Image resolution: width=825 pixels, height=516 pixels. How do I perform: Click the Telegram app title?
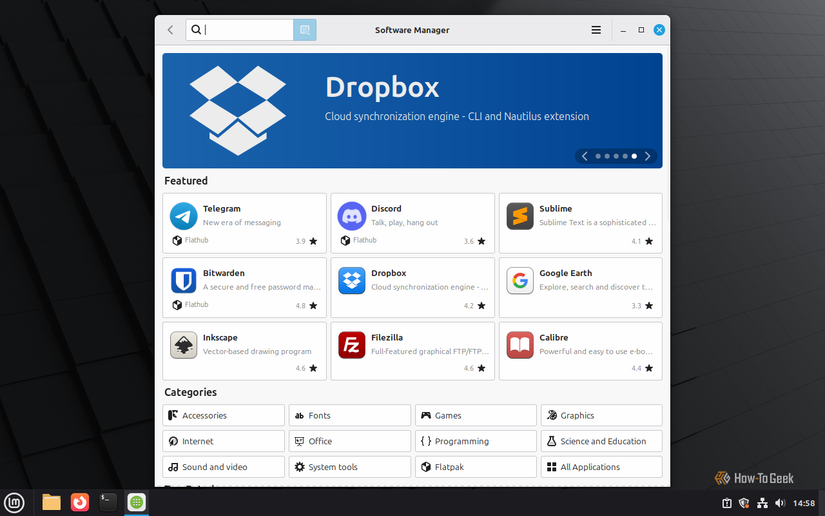tap(222, 209)
